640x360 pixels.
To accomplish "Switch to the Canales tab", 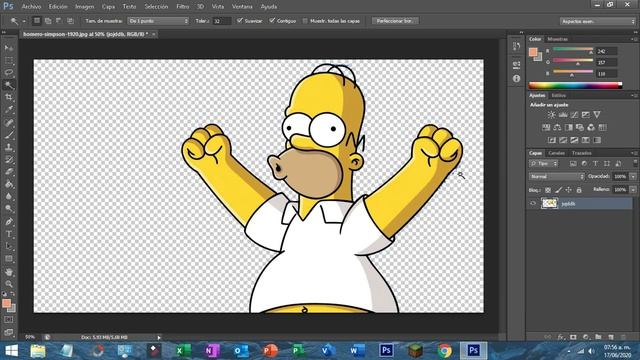I will (x=556, y=153).
